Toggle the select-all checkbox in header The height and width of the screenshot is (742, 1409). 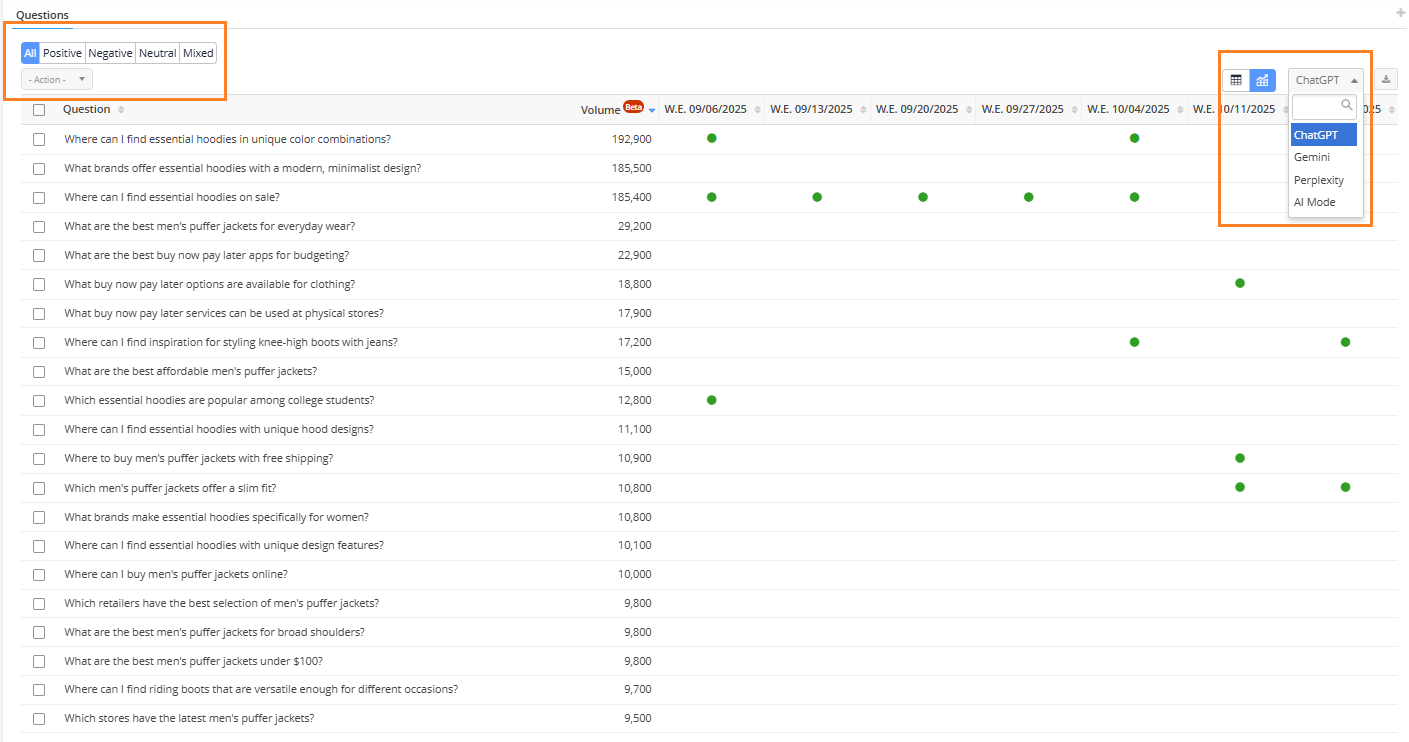pyautogui.click(x=39, y=110)
